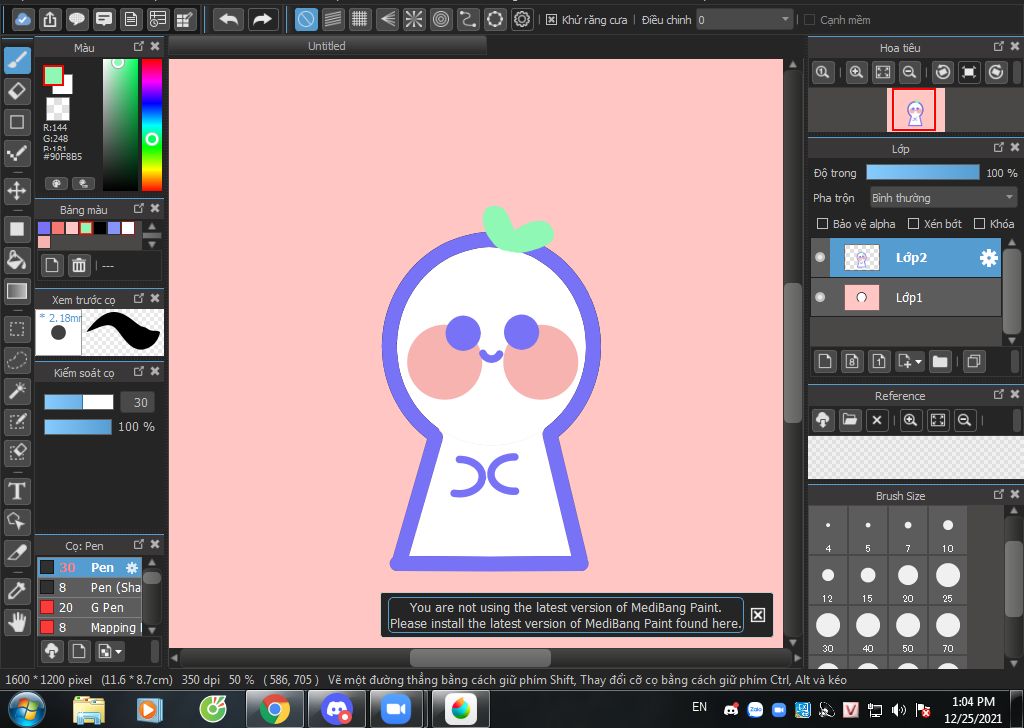
Task: Enable the concentric circle snap guide
Action: pos(441,19)
